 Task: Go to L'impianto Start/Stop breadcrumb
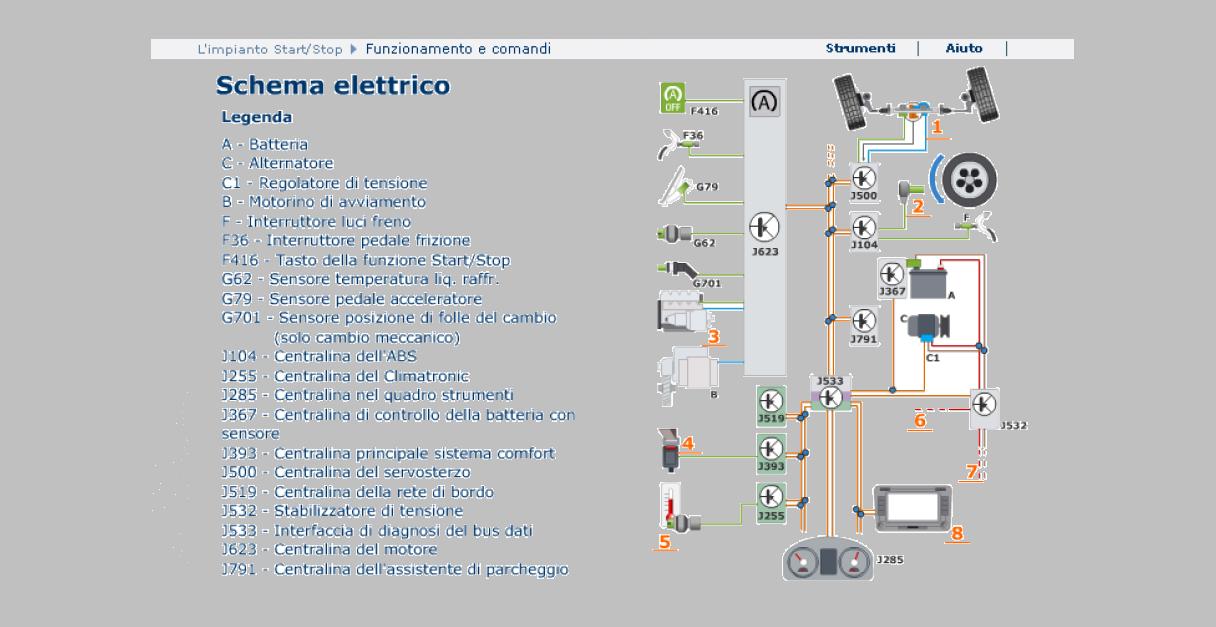click(270, 49)
